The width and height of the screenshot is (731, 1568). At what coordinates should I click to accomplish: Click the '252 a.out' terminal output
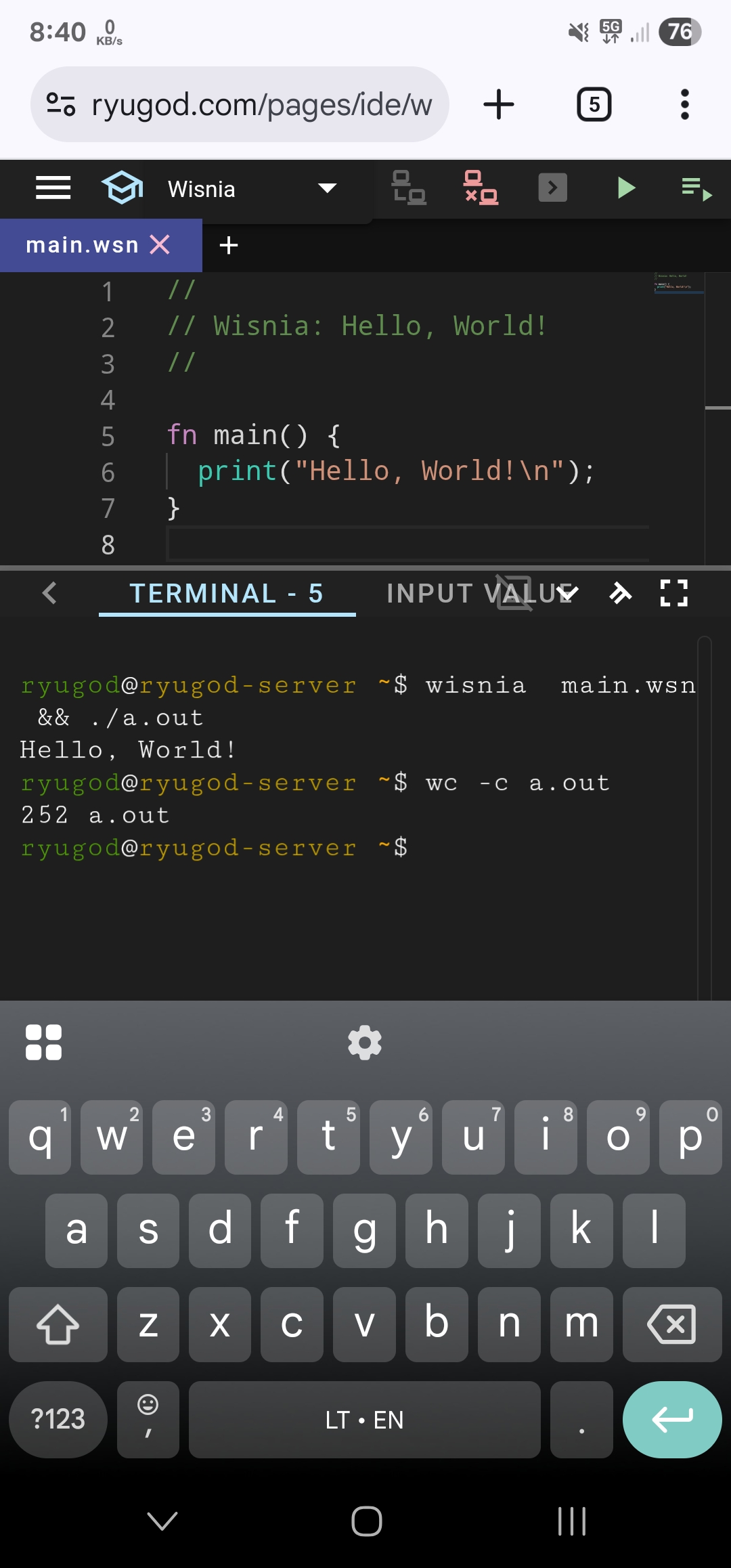[95, 815]
